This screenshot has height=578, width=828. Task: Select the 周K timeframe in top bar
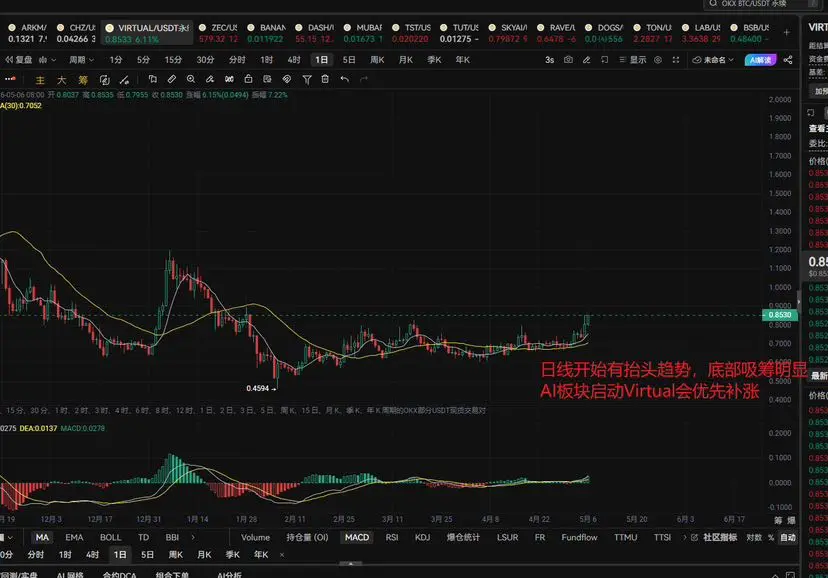pos(377,60)
